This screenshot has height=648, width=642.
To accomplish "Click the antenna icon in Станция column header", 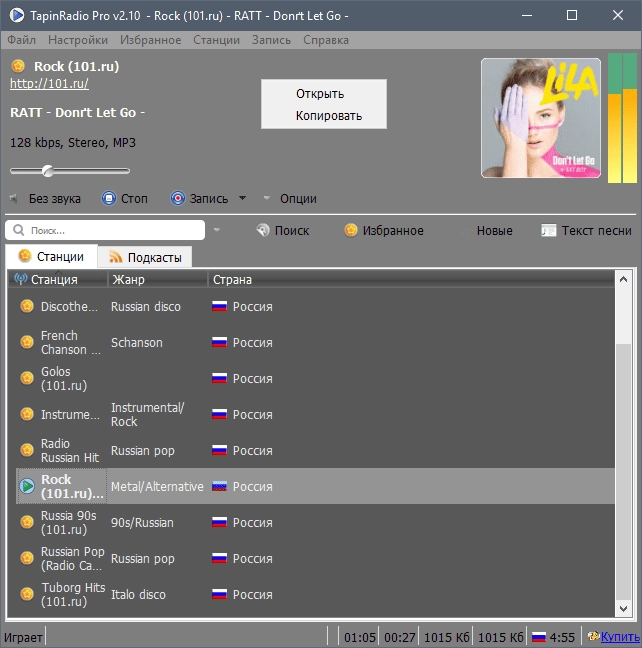I will pyautogui.click(x=20, y=279).
